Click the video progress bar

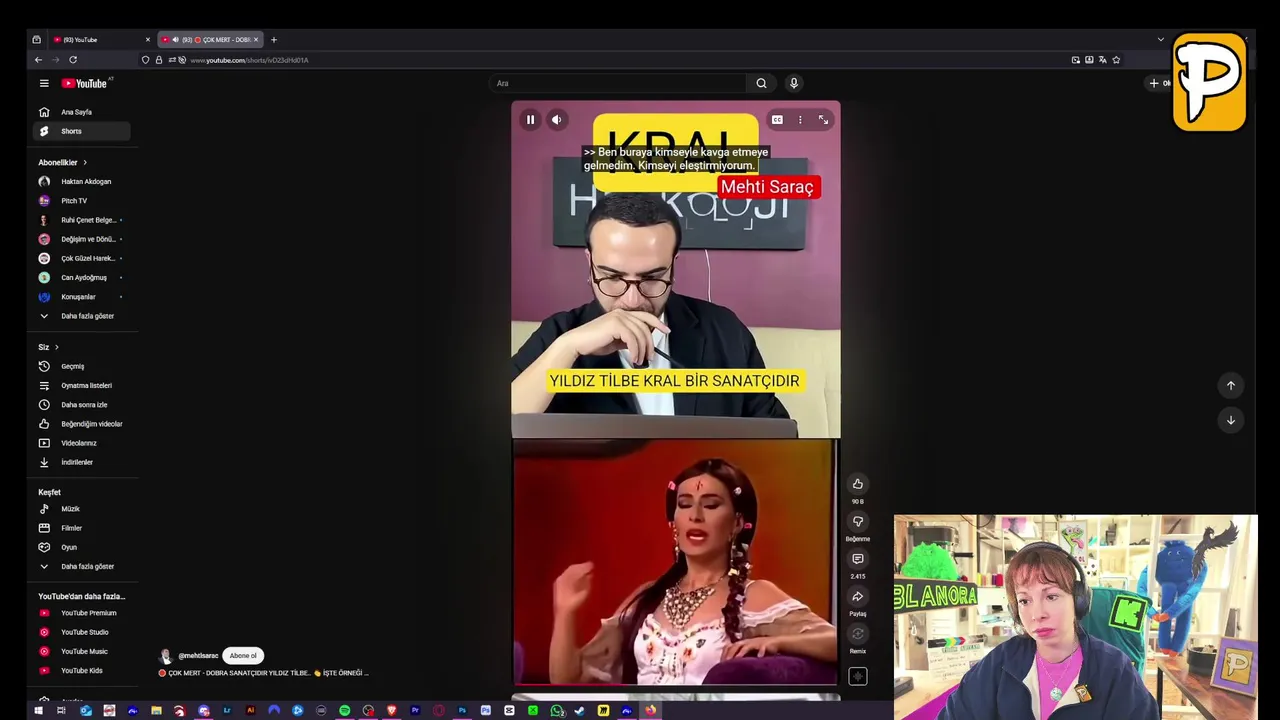pyautogui.click(x=676, y=685)
